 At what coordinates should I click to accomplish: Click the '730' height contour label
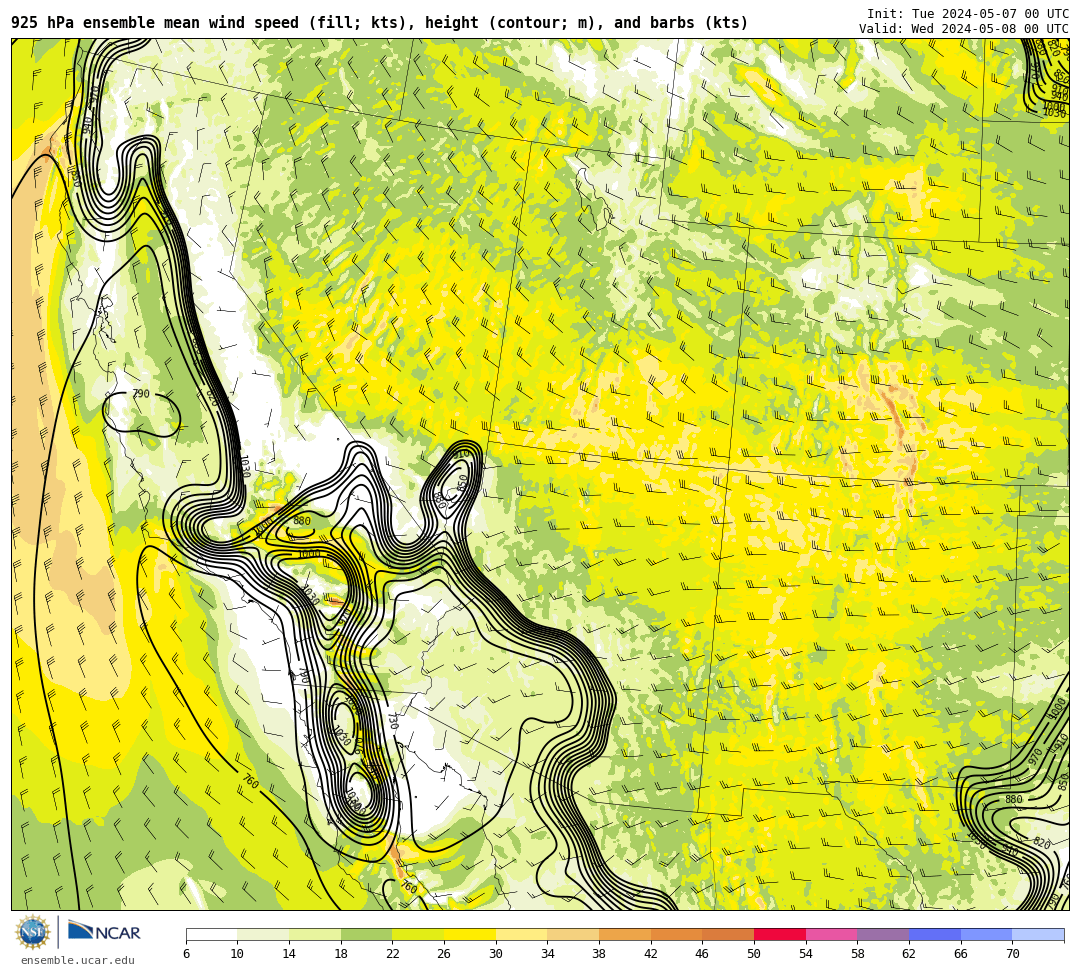393,721
